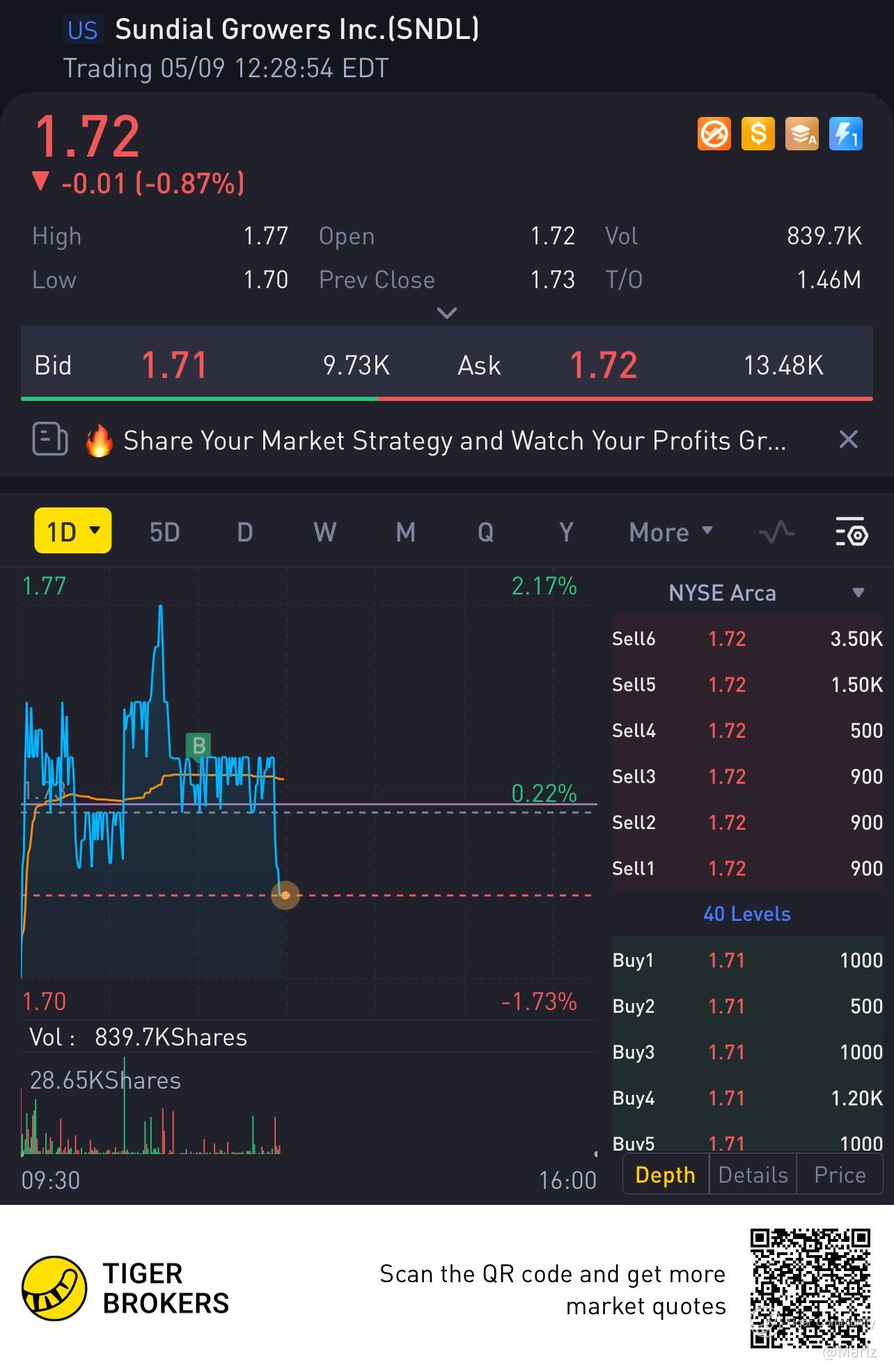Tap the Low 1.70 value in quote stats

(266, 280)
